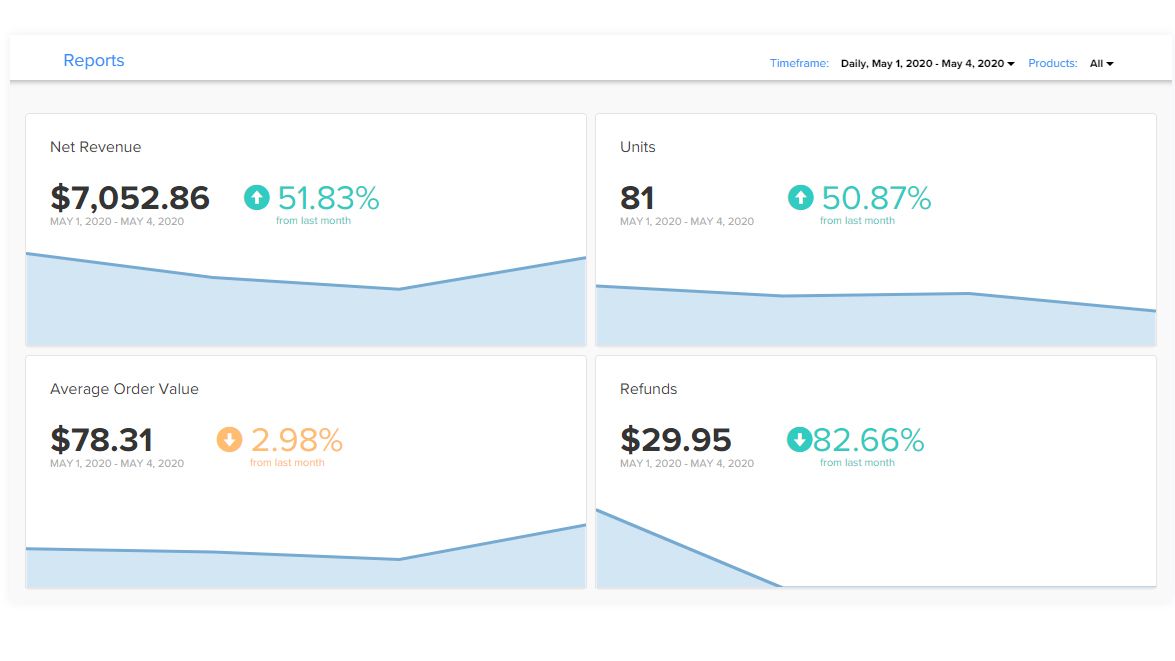This screenshot has width=1175, height=661.
Task: Click the Products label
Action: click(x=1052, y=64)
